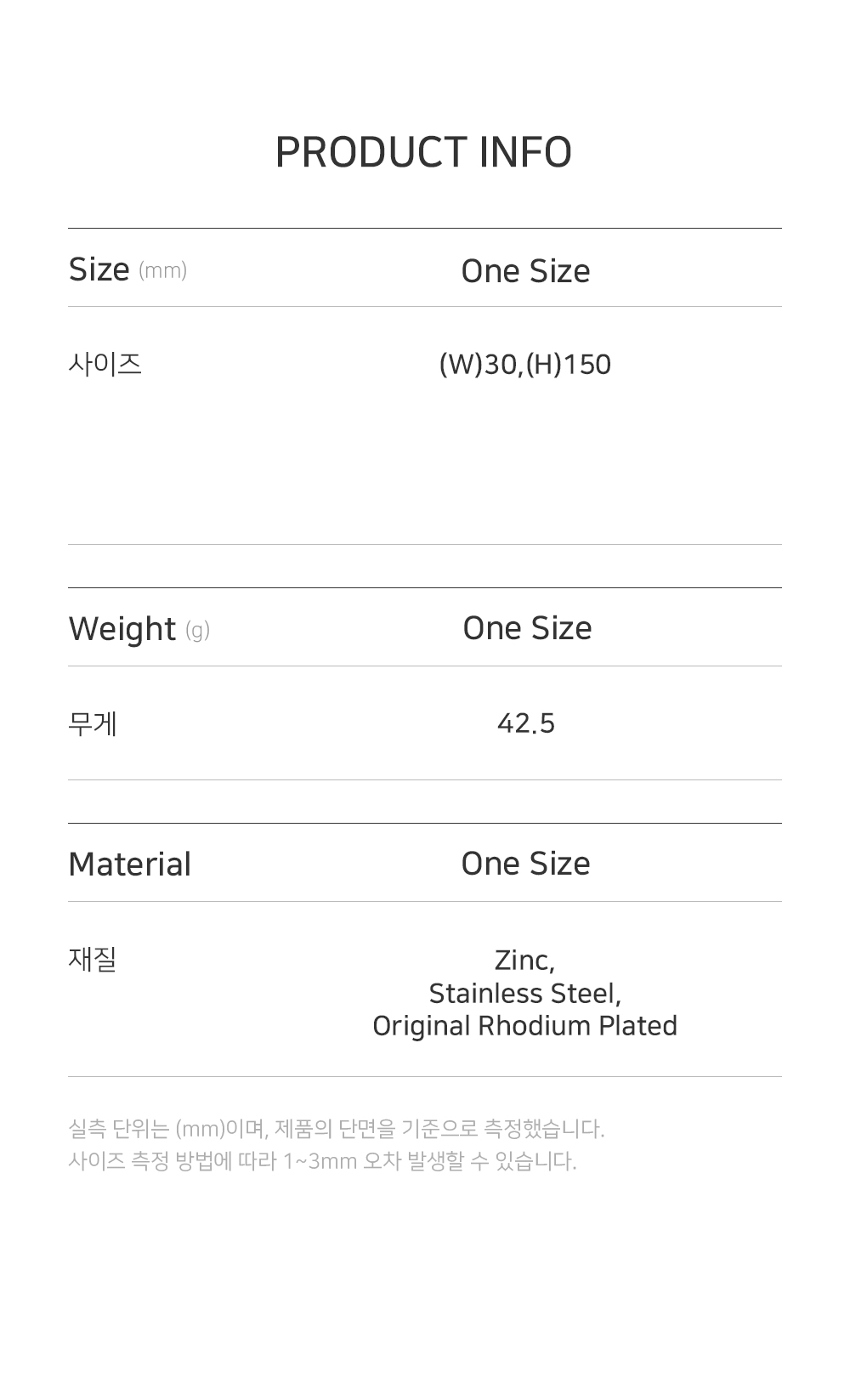Click the (mm) unit next to Size
The width and height of the screenshot is (850, 1400).
click(162, 270)
